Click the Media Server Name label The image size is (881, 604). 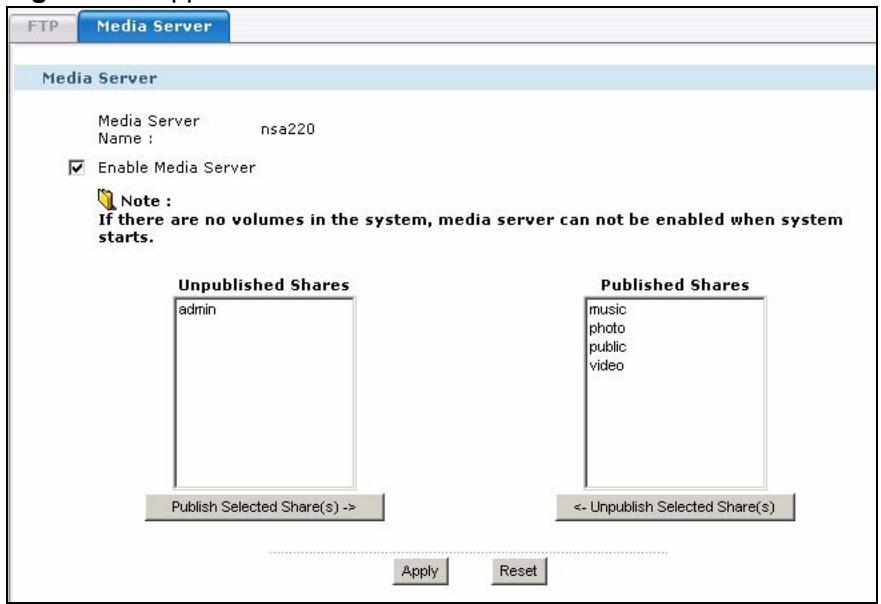[149, 130]
